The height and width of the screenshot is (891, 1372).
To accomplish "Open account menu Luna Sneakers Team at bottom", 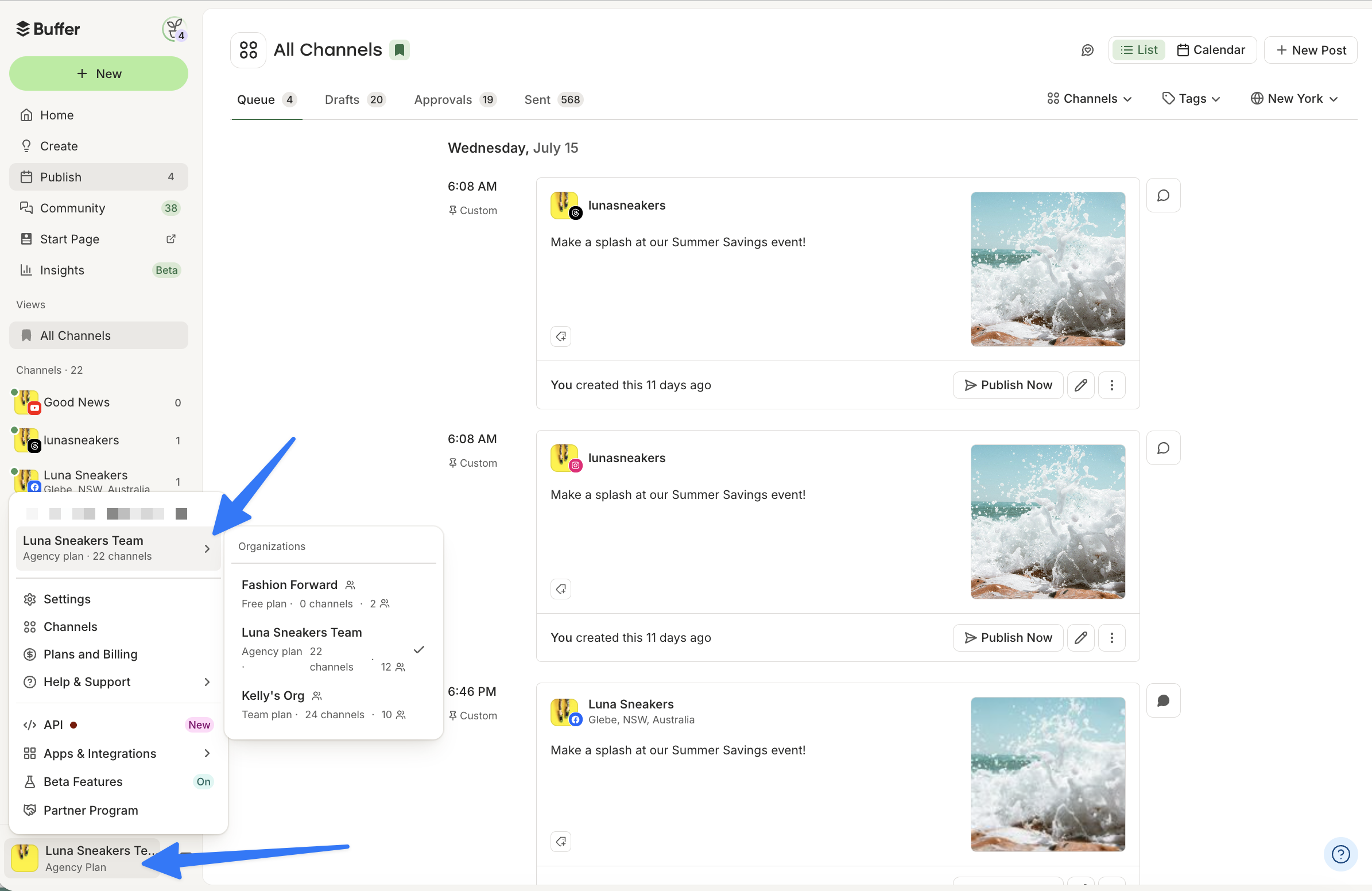I will (84, 858).
